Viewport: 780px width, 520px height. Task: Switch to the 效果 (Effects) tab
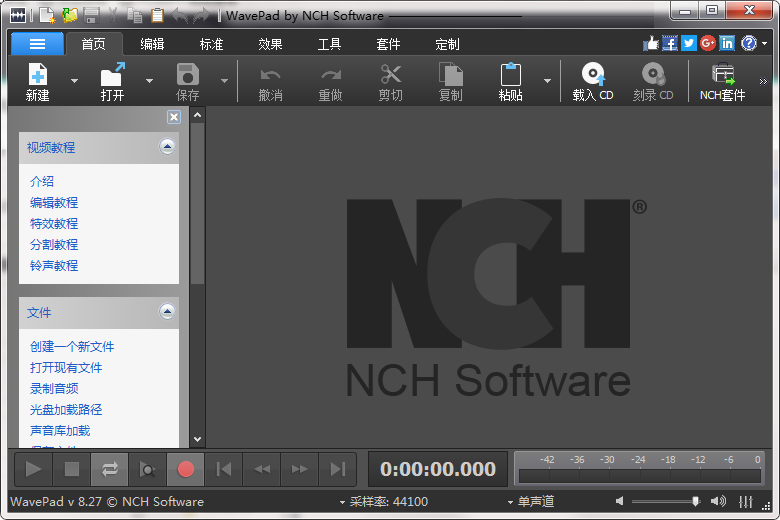pos(270,44)
